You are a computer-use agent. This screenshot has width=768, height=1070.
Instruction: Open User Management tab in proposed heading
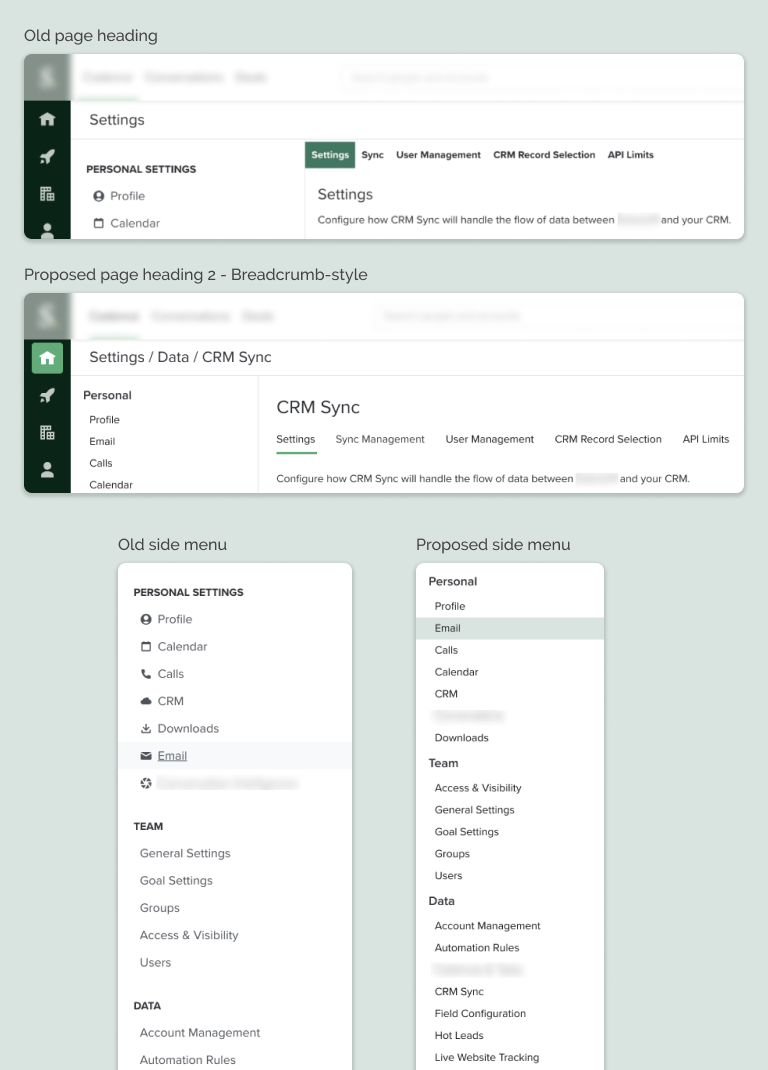tap(489, 439)
